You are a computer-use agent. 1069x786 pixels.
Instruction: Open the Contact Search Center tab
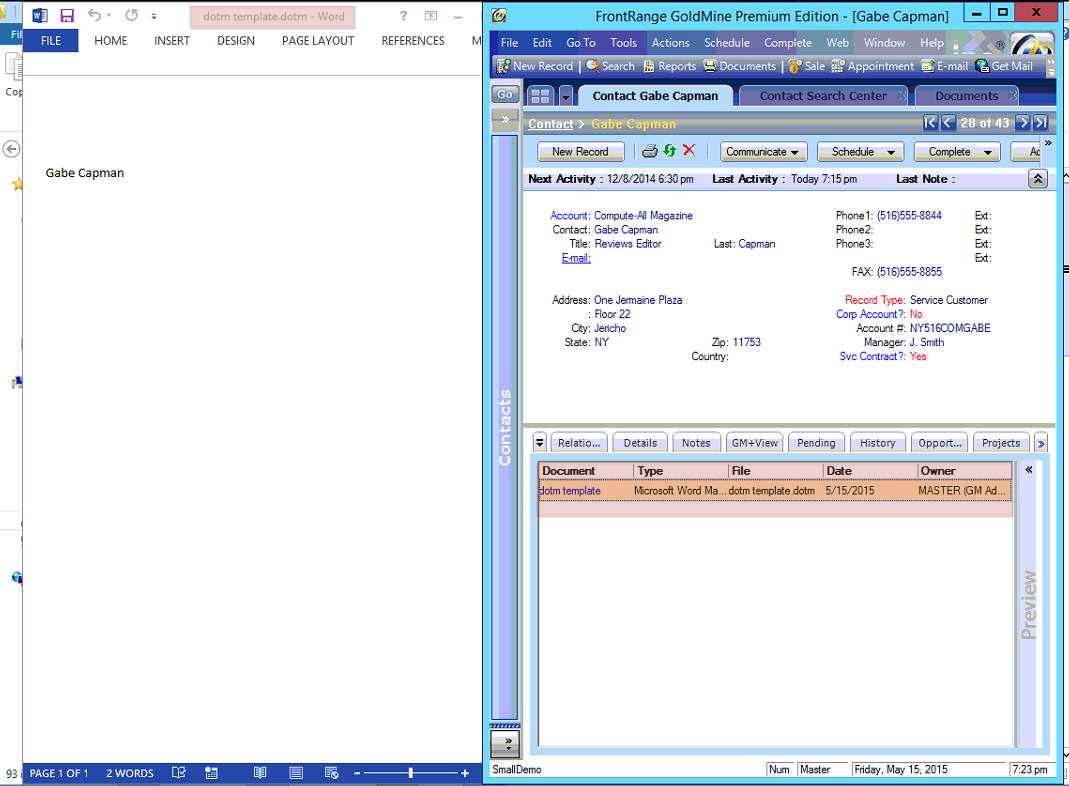[x=822, y=96]
